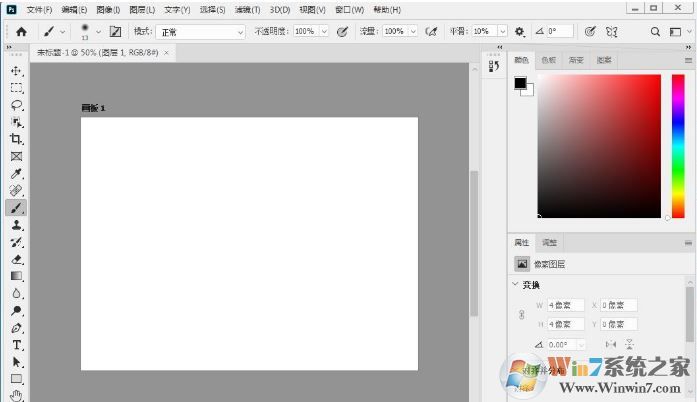Toggle the brush settings panel button
This screenshot has width=697, height=402.
click(x=116, y=32)
